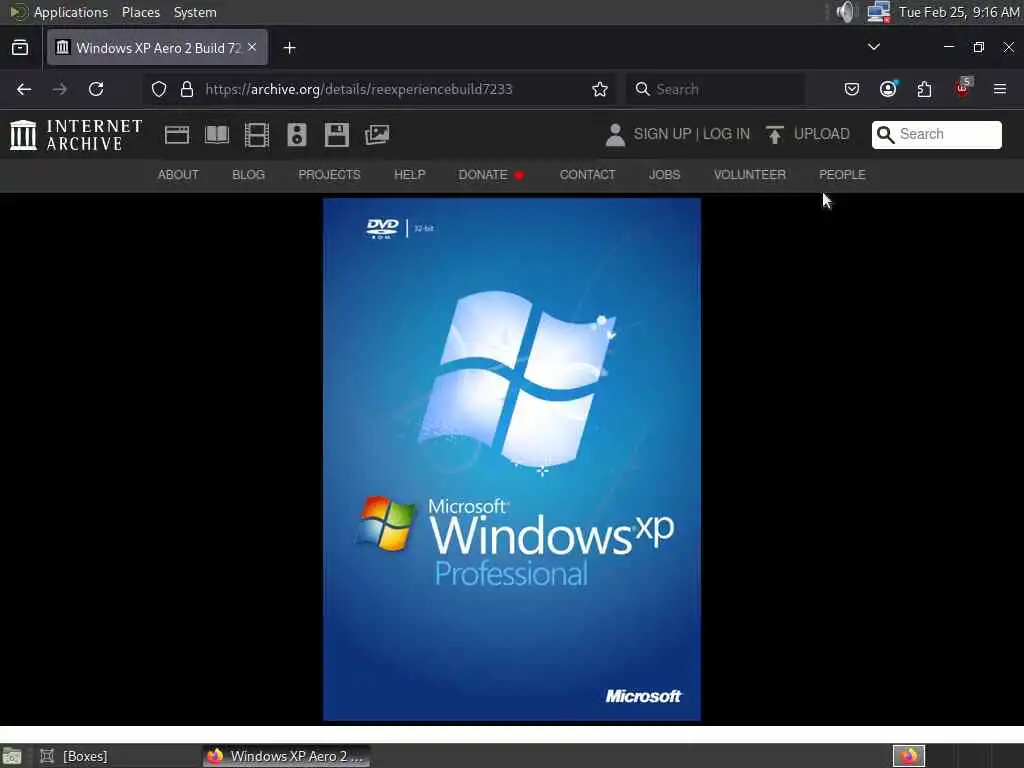Viewport: 1024px width, 768px height.
Task: Select the Windows XP Aero 2 tab
Action: pos(157,48)
